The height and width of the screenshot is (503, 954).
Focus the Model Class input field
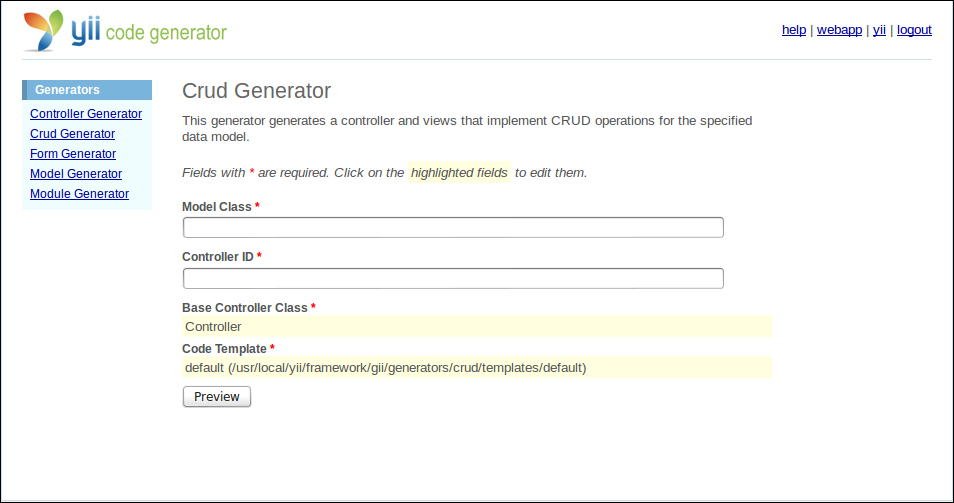point(453,227)
